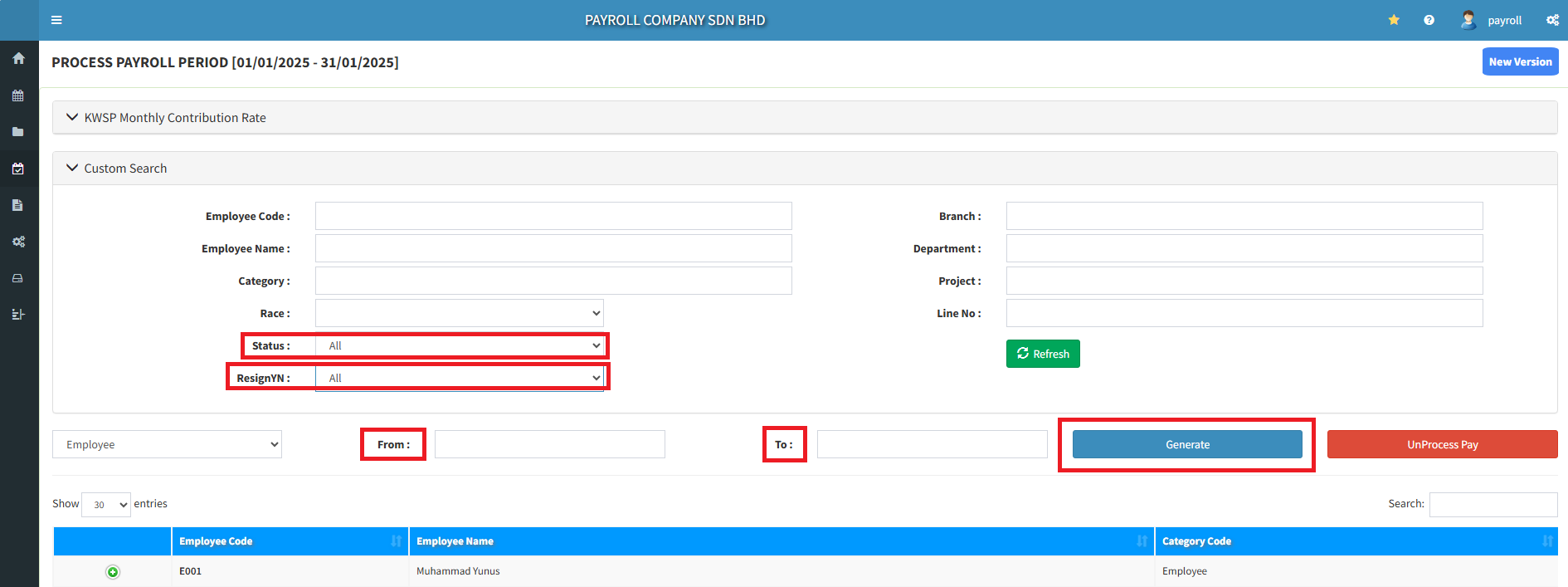
Task: Click the home icon in the sidebar
Action: 18,59
